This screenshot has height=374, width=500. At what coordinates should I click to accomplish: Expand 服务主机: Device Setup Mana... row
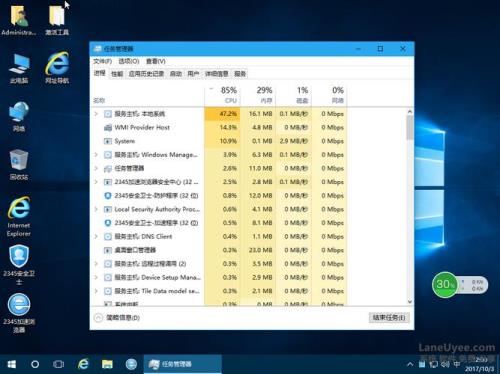click(96, 277)
